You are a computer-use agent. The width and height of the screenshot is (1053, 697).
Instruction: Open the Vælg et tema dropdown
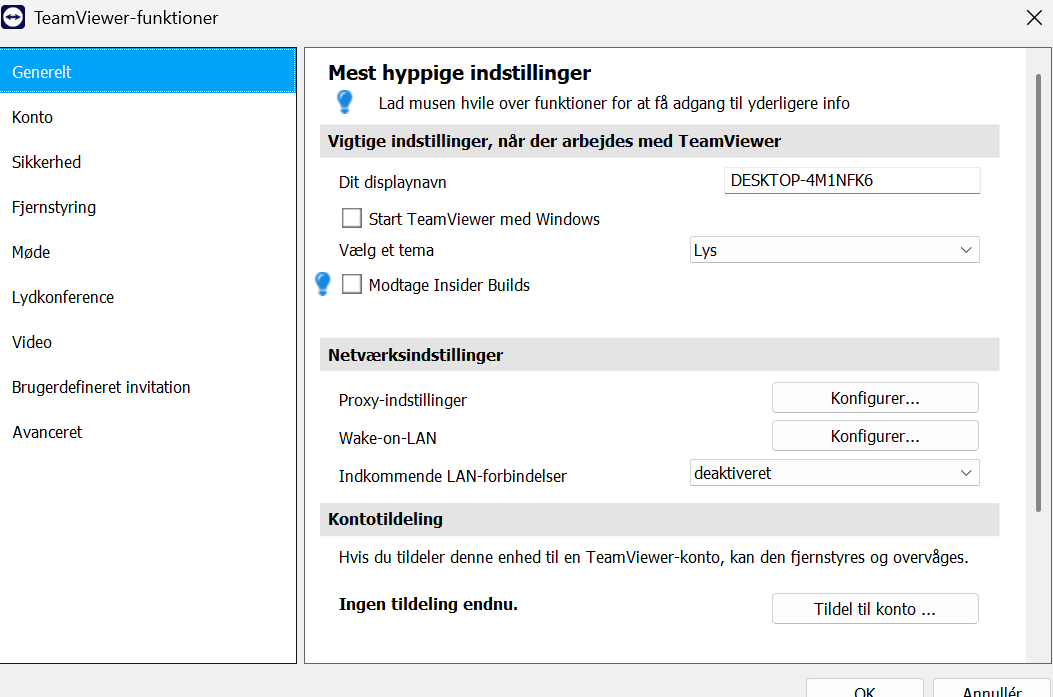(x=835, y=250)
